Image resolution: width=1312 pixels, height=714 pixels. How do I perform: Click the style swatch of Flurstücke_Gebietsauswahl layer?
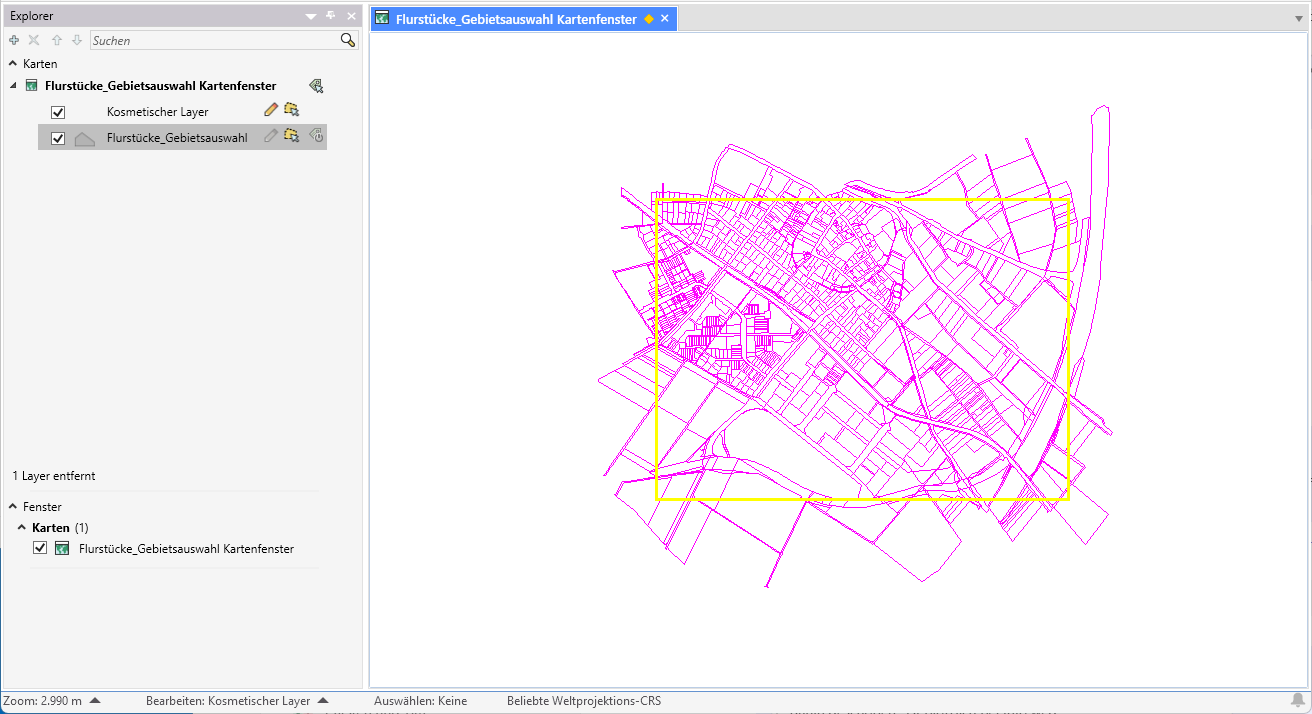point(85,138)
